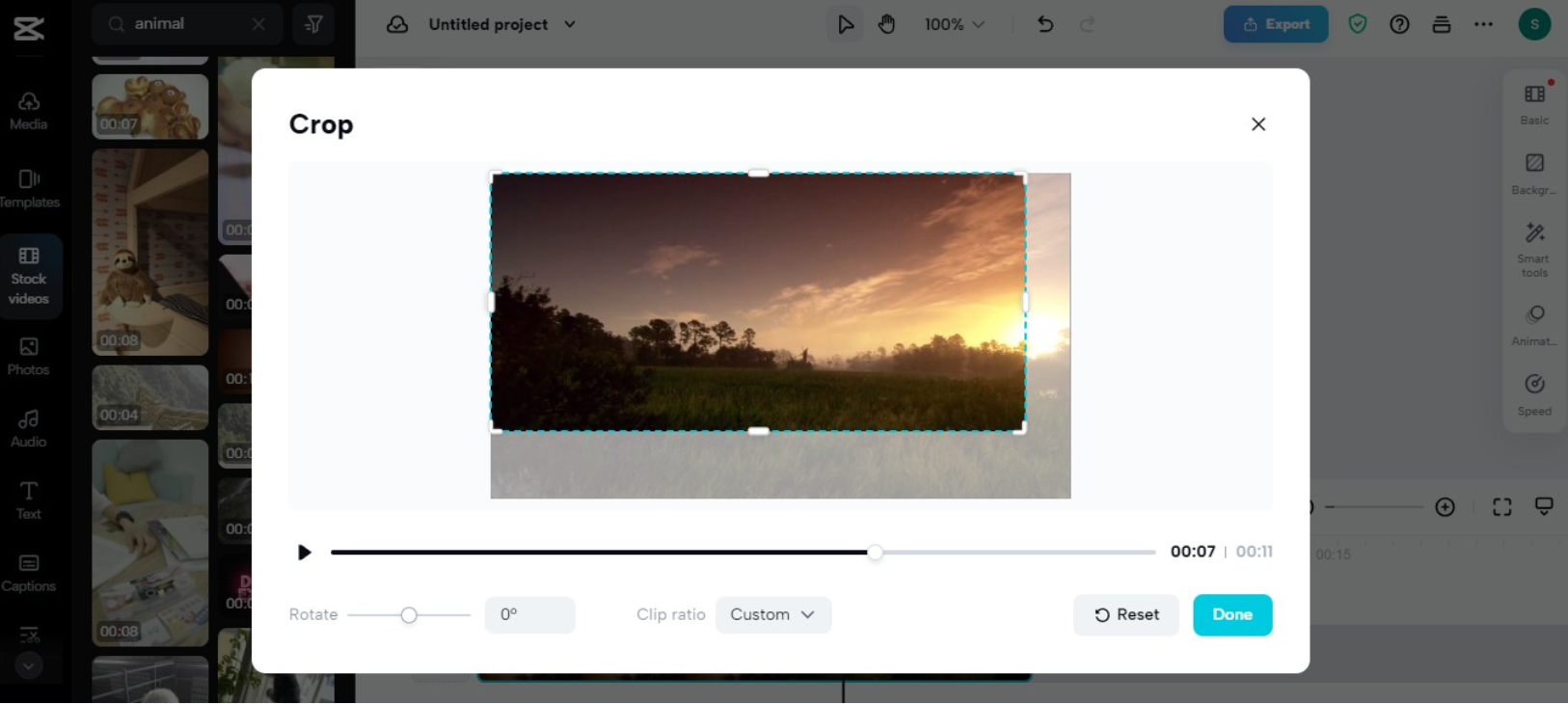Click the right-middle crop handle
1568x704 pixels.
[1025, 302]
